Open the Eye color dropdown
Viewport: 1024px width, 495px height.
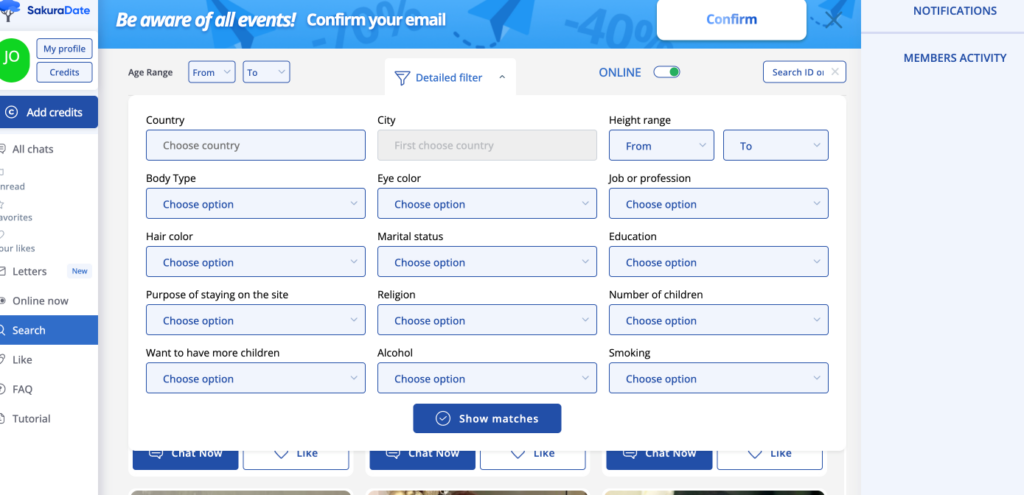(x=487, y=204)
